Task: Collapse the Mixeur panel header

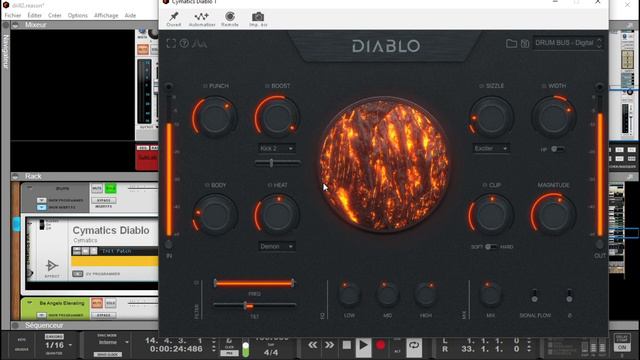Action: (x=15, y=25)
